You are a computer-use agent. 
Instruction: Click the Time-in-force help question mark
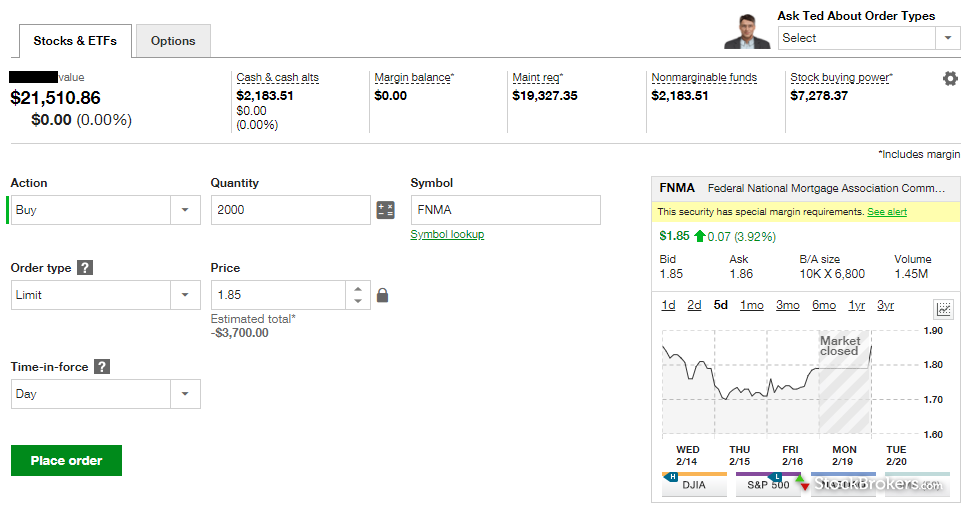pyautogui.click(x=102, y=366)
